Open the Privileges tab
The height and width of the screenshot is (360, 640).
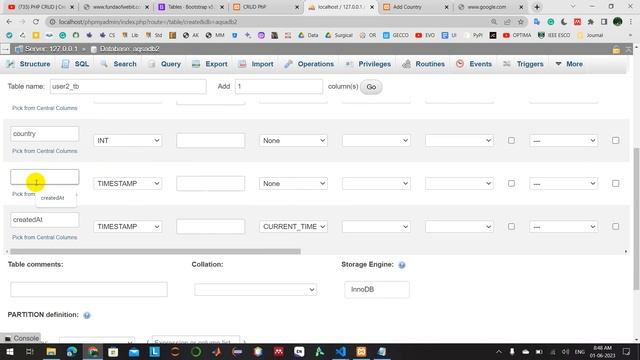[368, 64]
